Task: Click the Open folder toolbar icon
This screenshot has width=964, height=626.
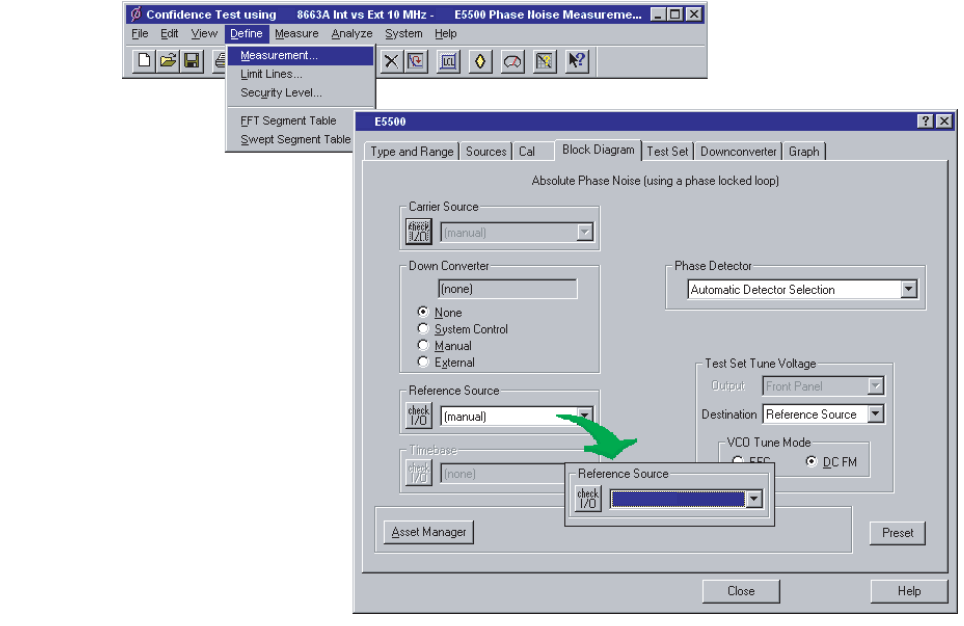Action: click(x=168, y=61)
